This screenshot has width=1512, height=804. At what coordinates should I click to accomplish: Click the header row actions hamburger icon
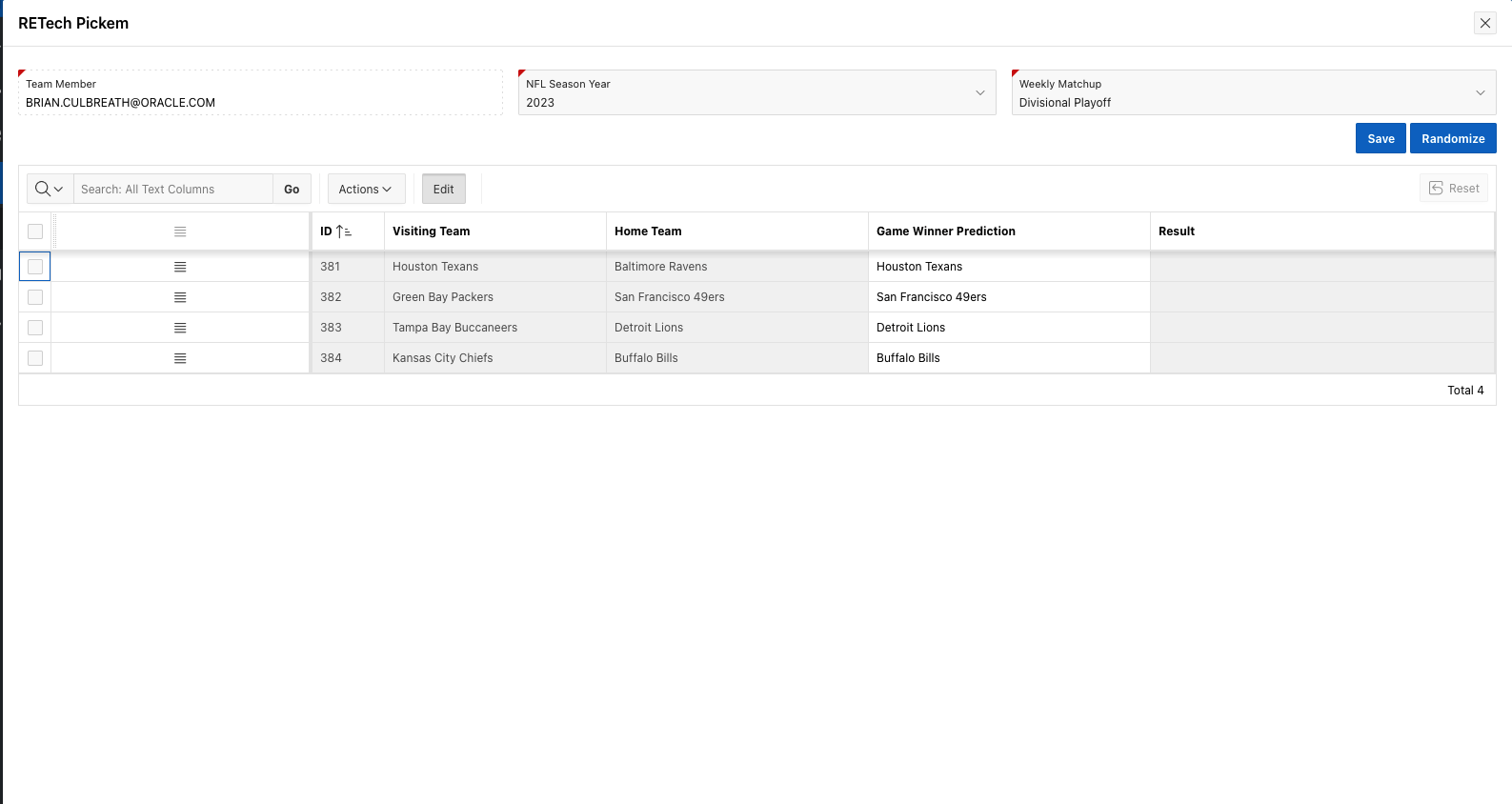180,231
